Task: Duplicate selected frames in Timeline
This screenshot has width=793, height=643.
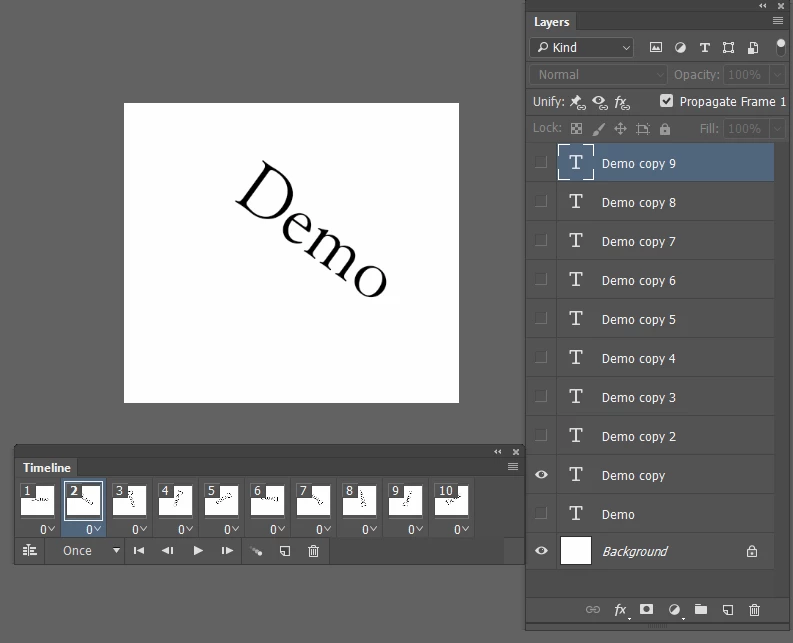Action: click(x=285, y=551)
